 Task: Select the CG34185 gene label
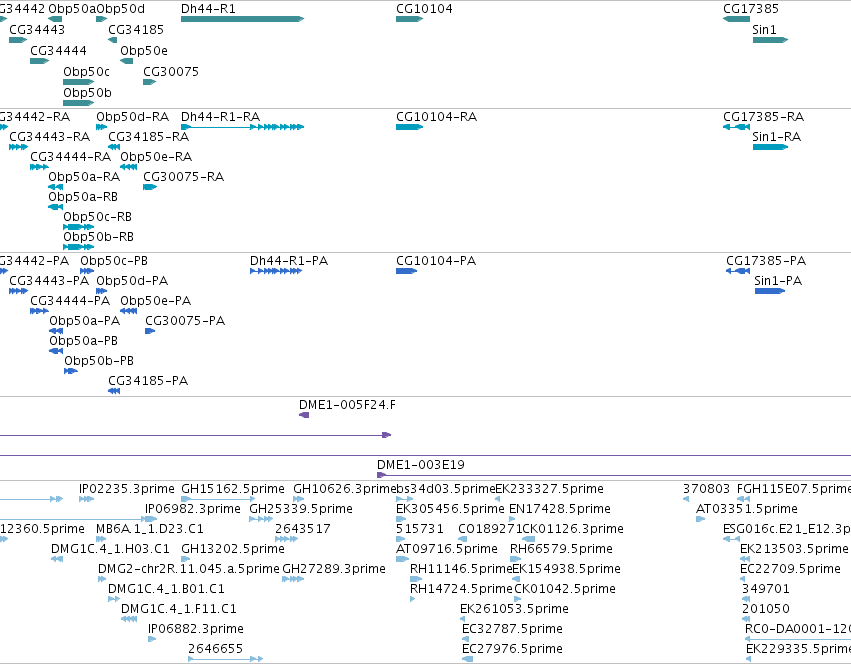136,30
